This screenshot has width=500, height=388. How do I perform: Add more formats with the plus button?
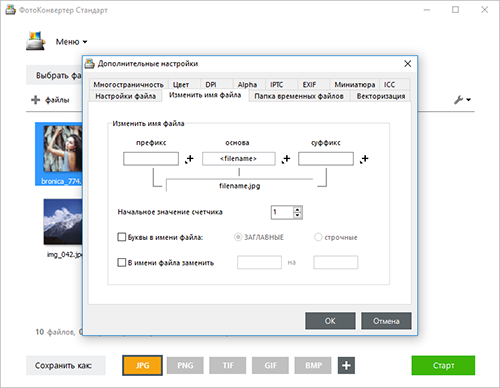click(346, 365)
